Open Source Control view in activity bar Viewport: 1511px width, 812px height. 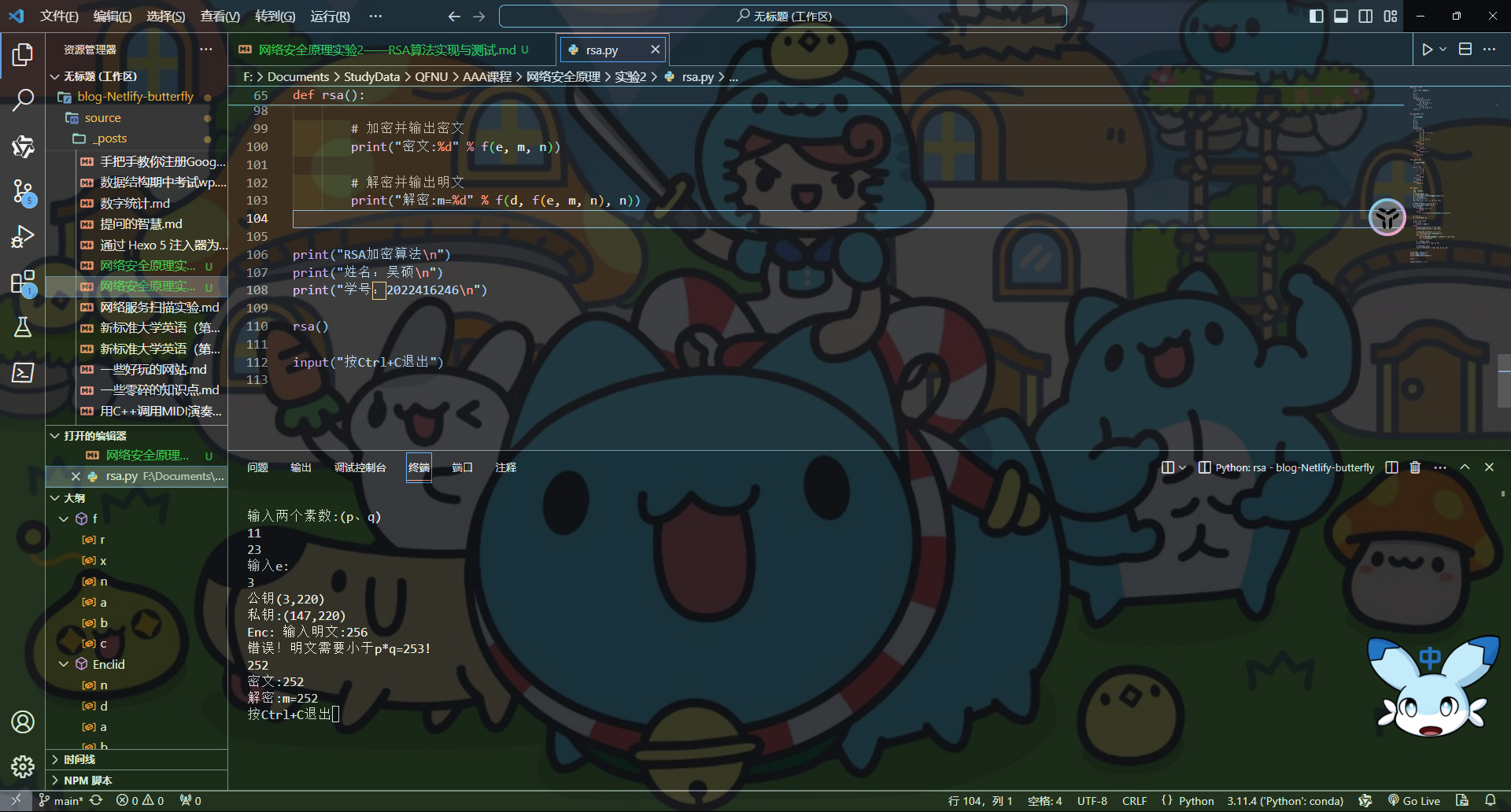click(x=23, y=191)
